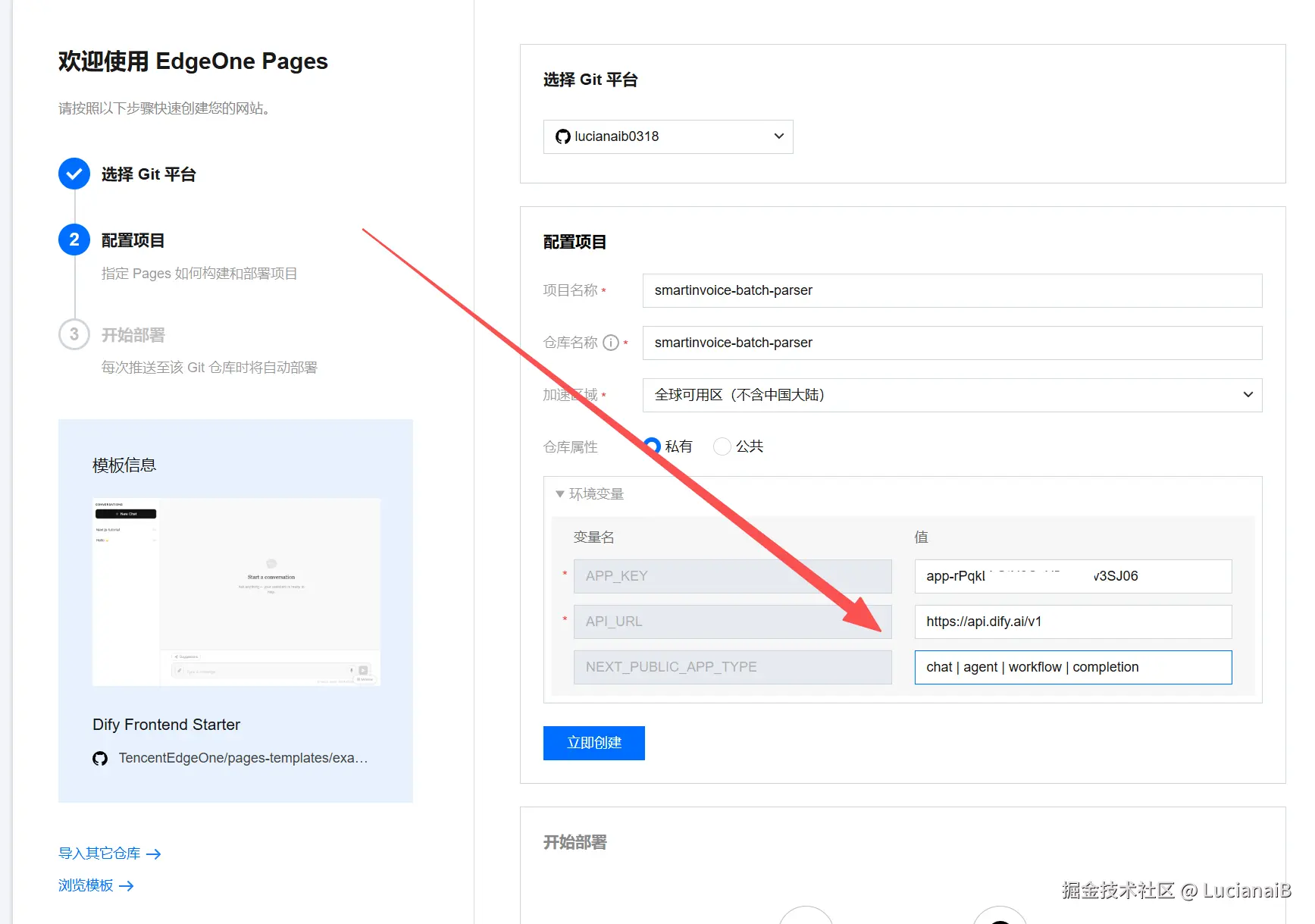Click the Dify Frontend Starter title text
This screenshot has height=924, width=1315.
click(x=167, y=725)
